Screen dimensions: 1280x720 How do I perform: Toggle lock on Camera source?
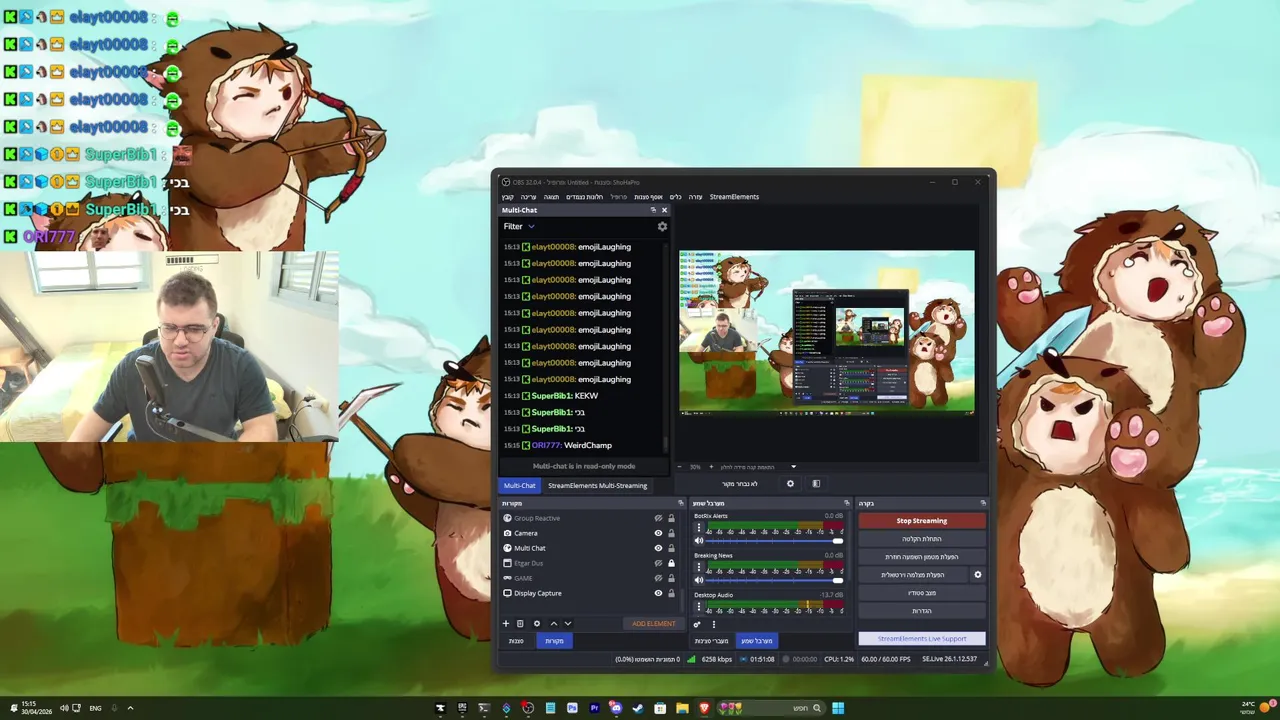pyautogui.click(x=671, y=533)
